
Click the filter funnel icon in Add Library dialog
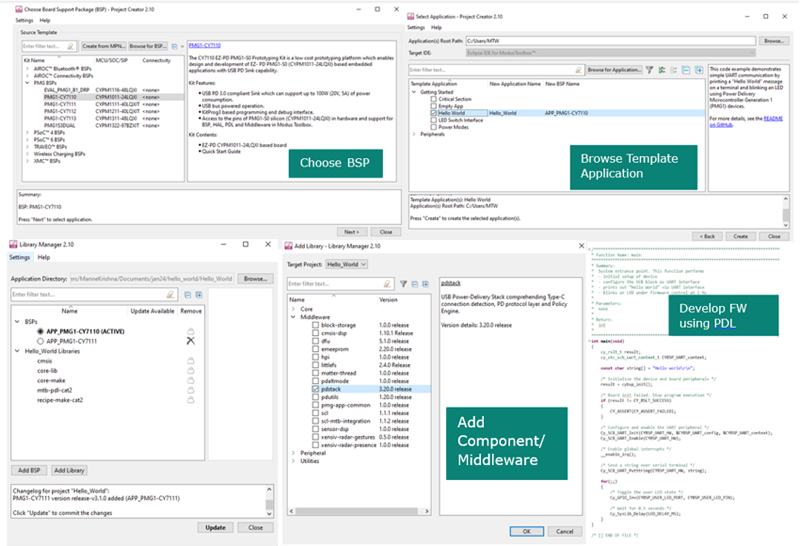(x=403, y=284)
